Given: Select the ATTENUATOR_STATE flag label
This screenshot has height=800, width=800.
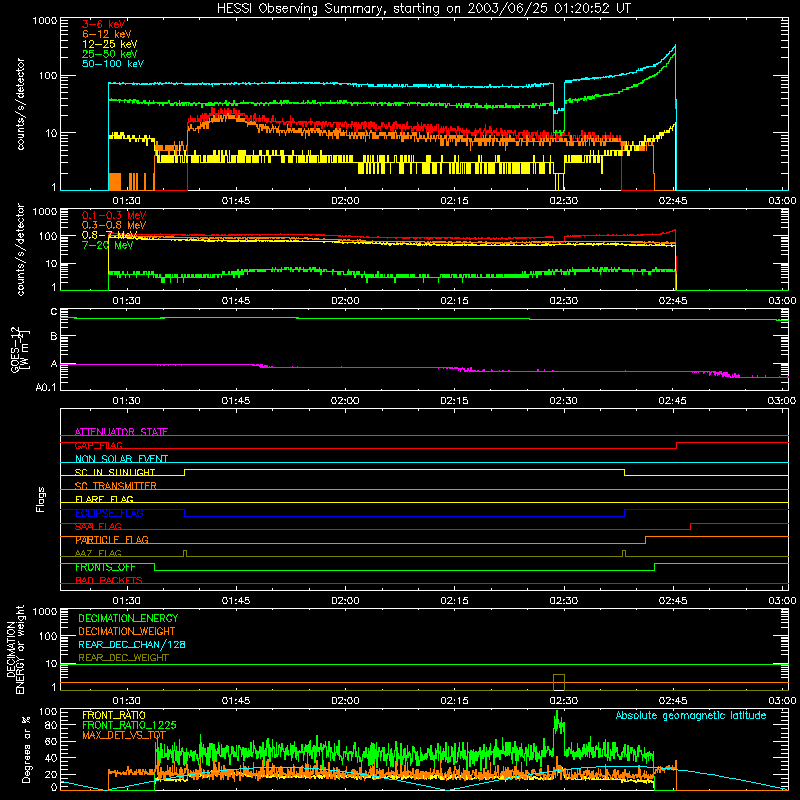Looking at the screenshot, I should pos(121,432).
